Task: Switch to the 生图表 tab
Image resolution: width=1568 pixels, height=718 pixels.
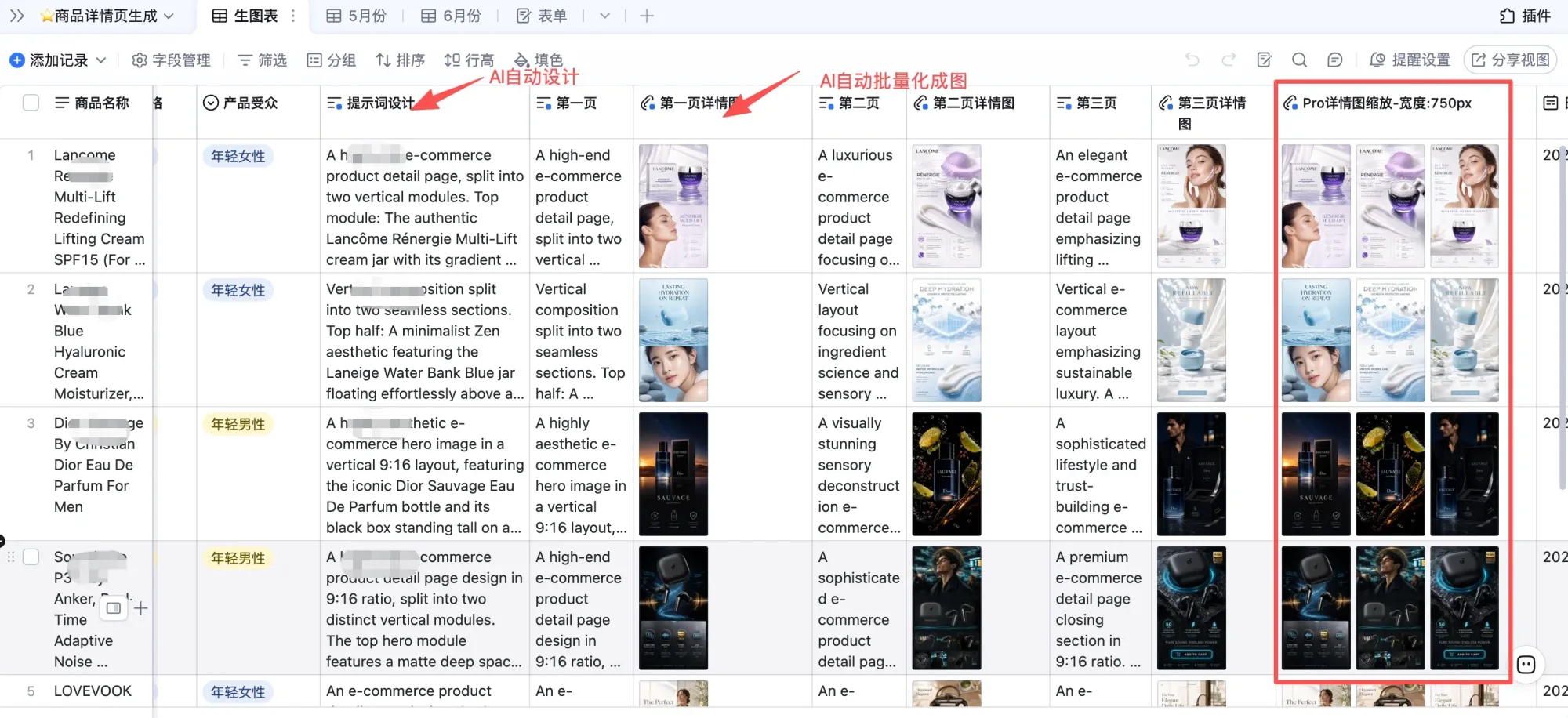Action: click(245, 16)
